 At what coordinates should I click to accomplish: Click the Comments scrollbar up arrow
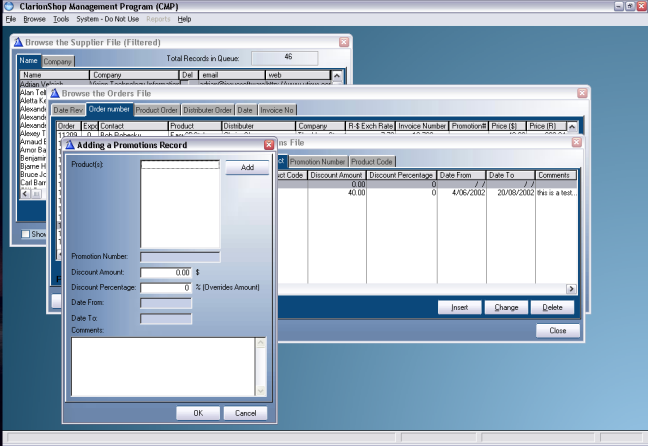[x=262, y=343]
